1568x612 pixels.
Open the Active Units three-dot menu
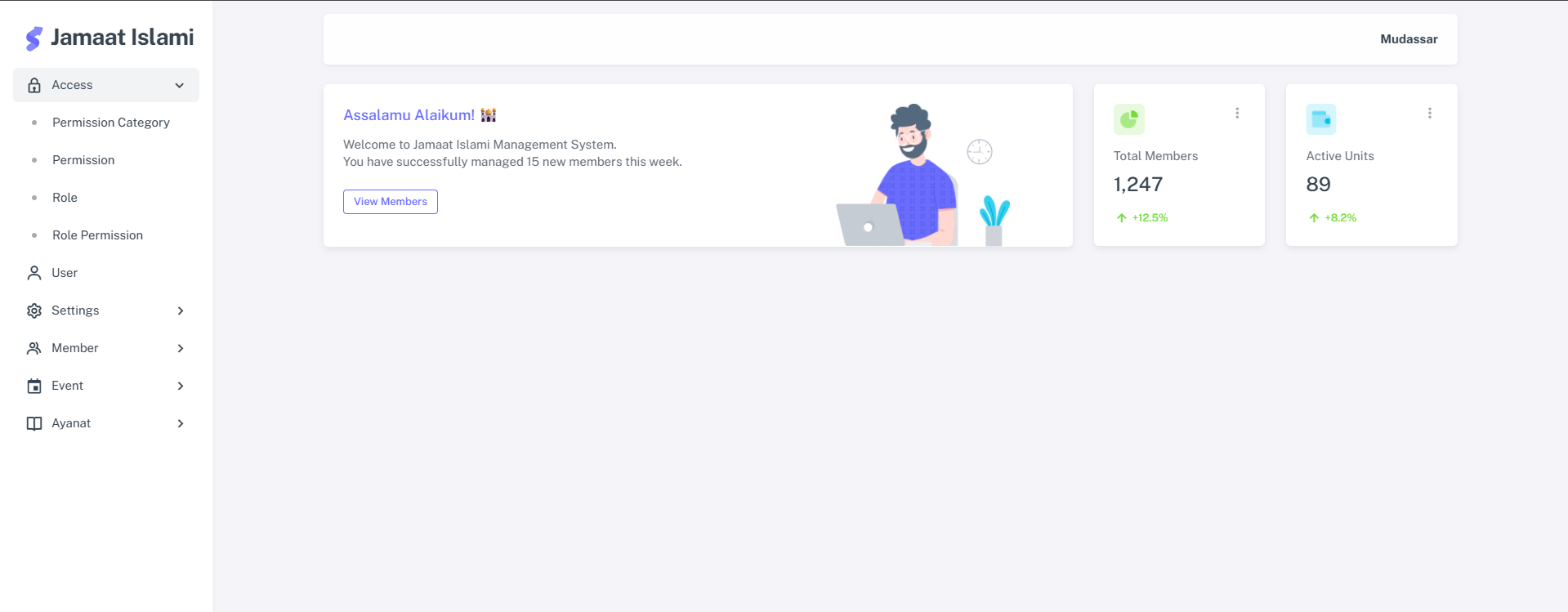pyautogui.click(x=1430, y=114)
